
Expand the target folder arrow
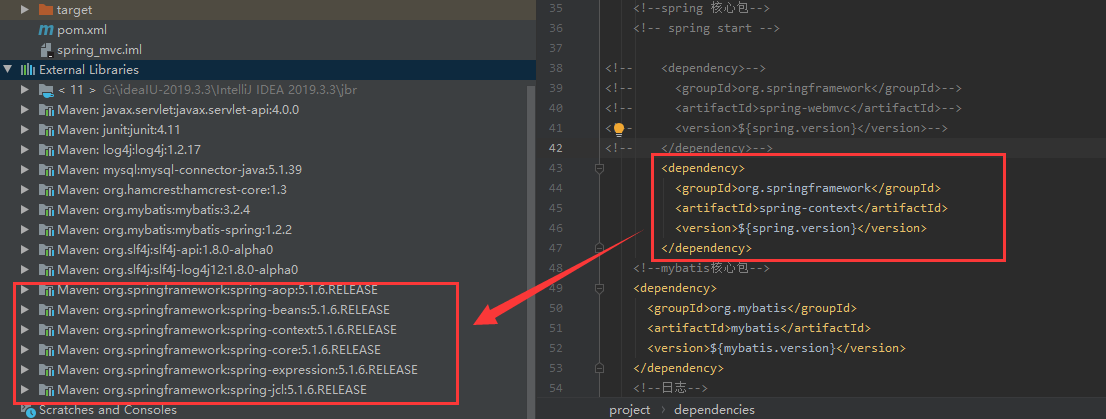(x=25, y=10)
